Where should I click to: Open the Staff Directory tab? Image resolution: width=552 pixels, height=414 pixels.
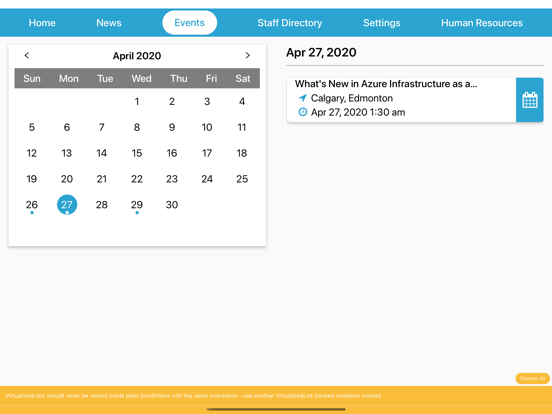click(290, 23)
